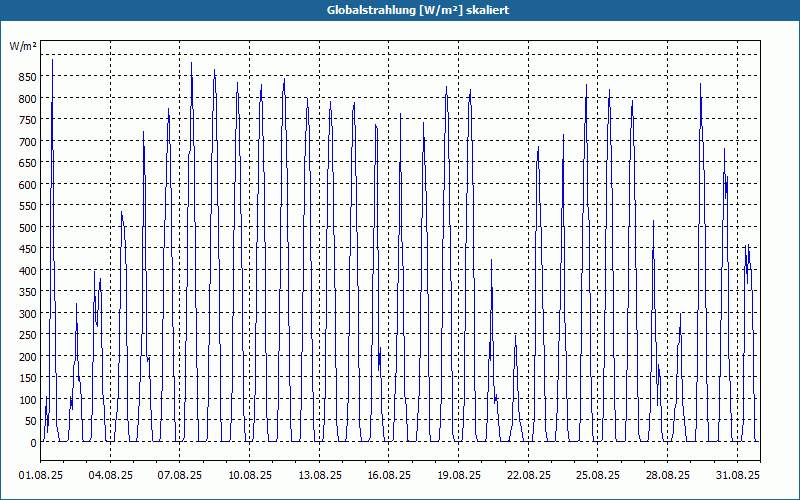
Task: Click the 0 y-axis value
Action: click(x=33, y=443)
